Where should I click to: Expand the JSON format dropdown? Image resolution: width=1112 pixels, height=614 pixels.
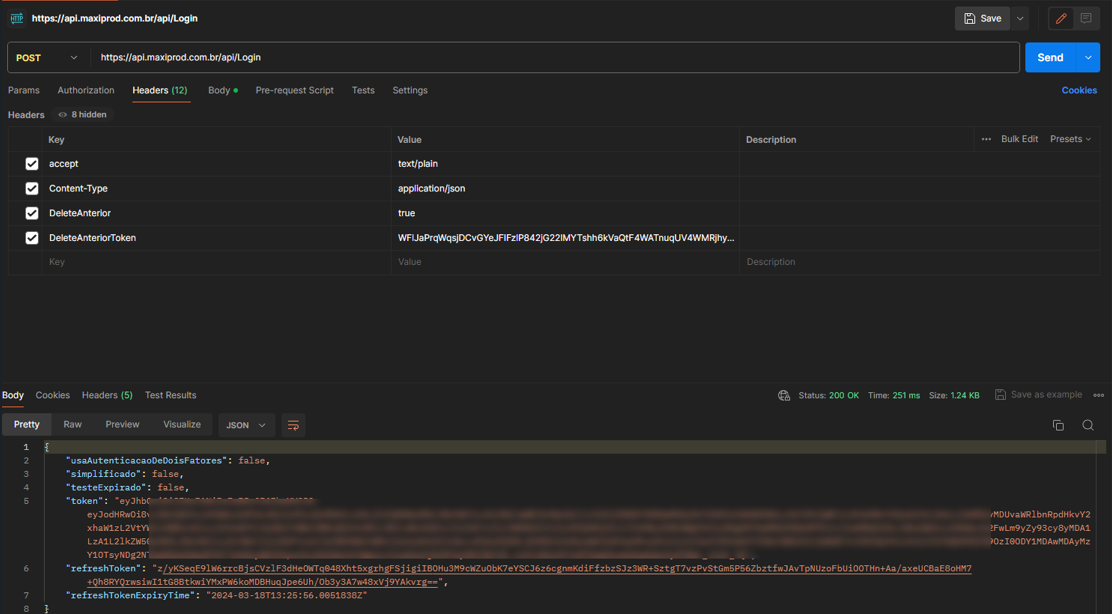coord(246,425)
